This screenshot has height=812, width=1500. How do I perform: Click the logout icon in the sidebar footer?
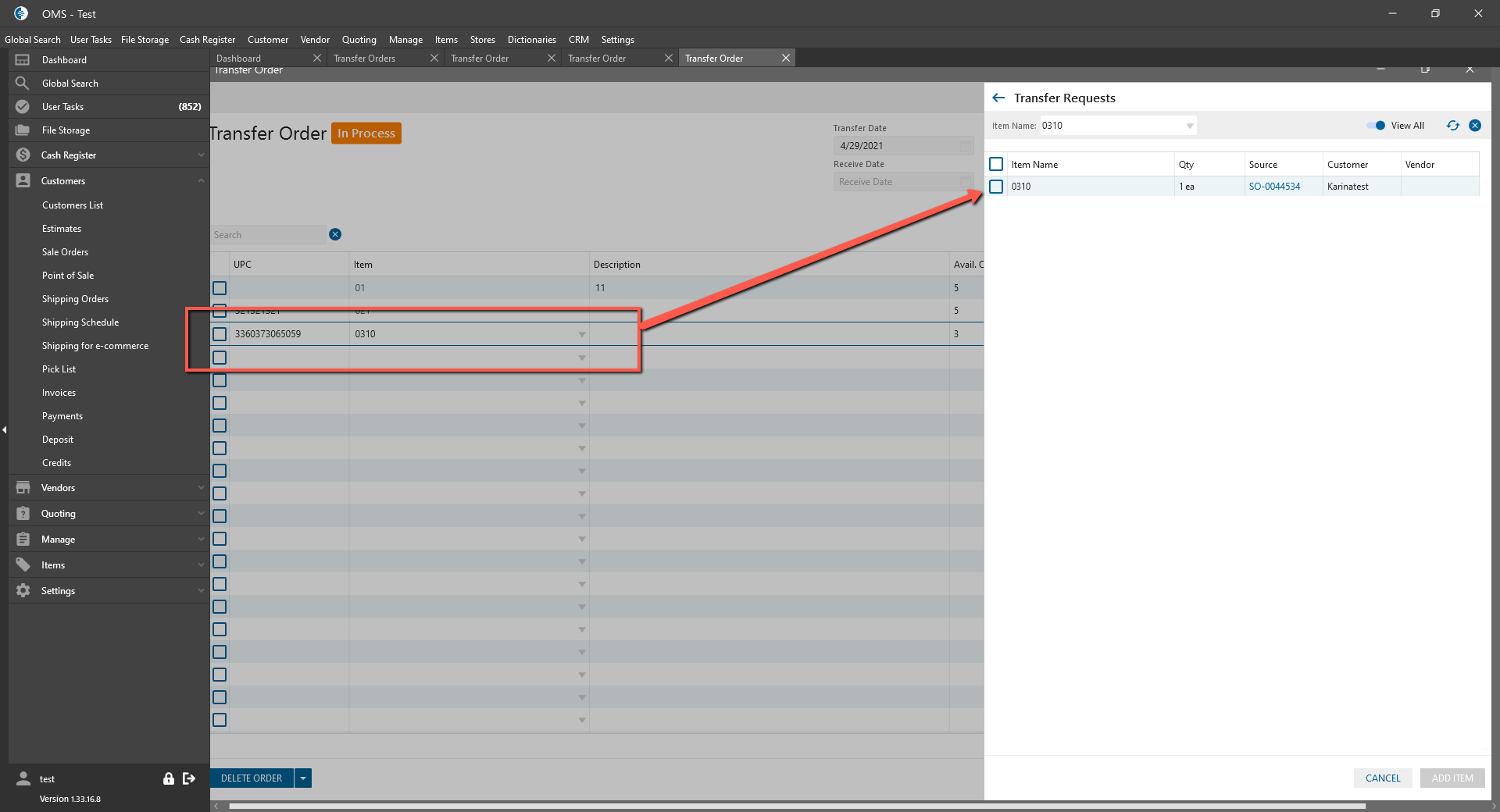coord(189,778)
